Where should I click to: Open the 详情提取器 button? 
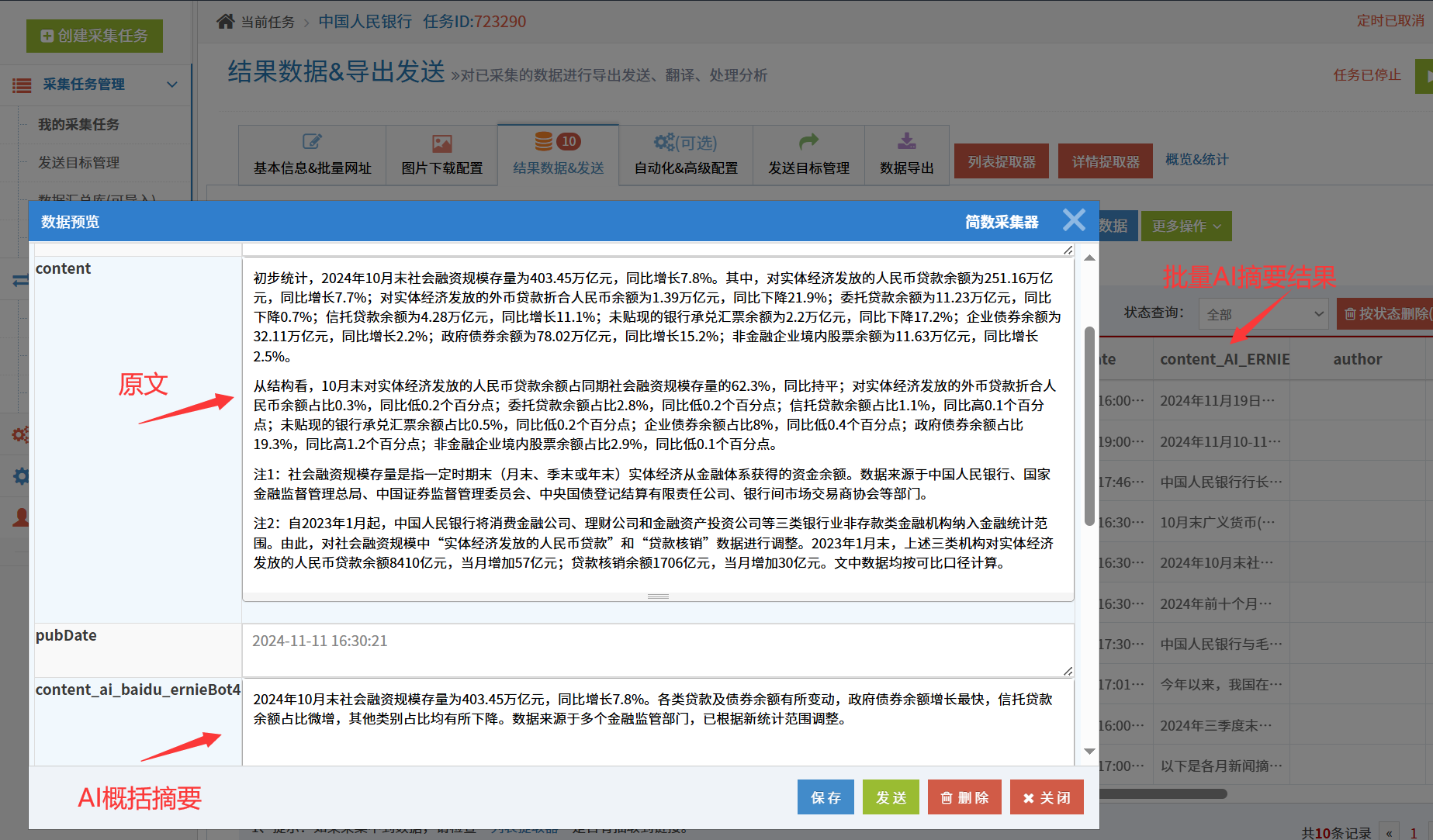pyautogui.click(x=1106, y=161)
